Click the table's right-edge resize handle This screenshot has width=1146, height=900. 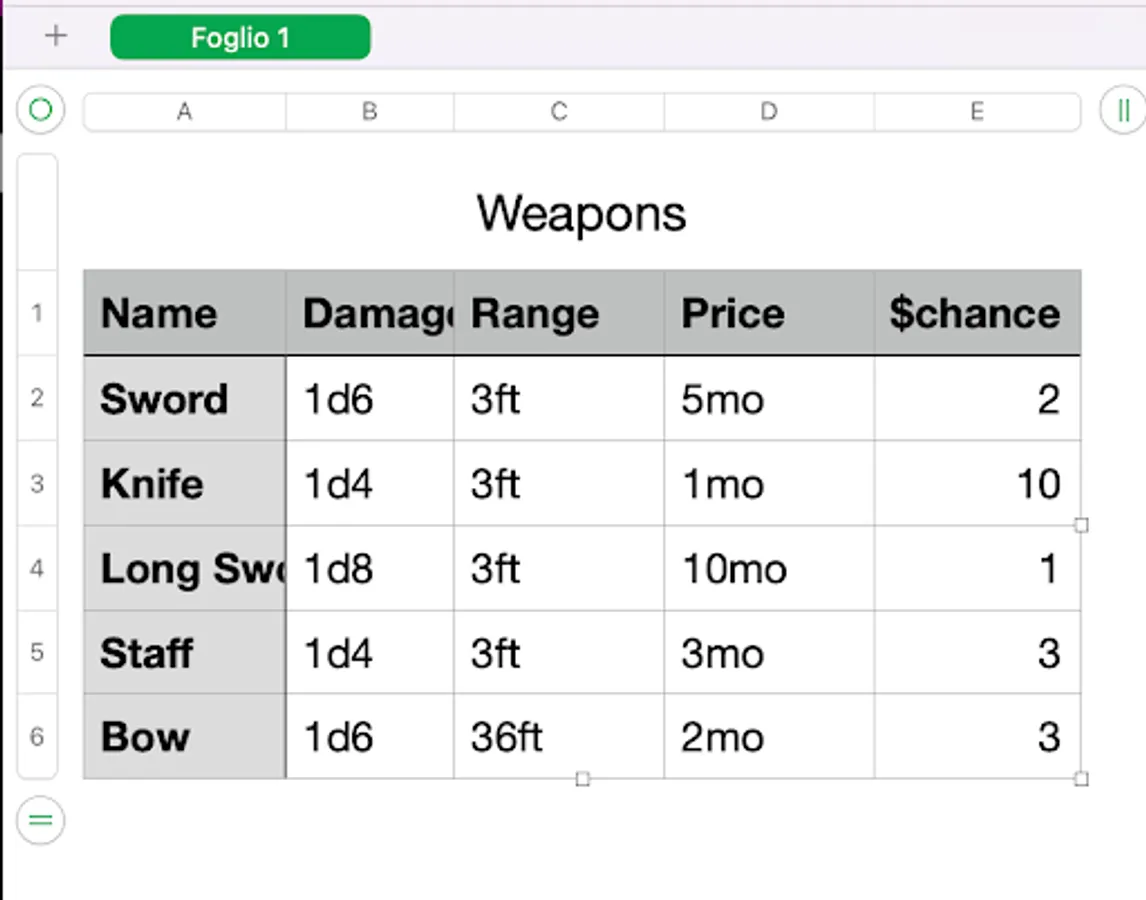tap(1081, 525)
